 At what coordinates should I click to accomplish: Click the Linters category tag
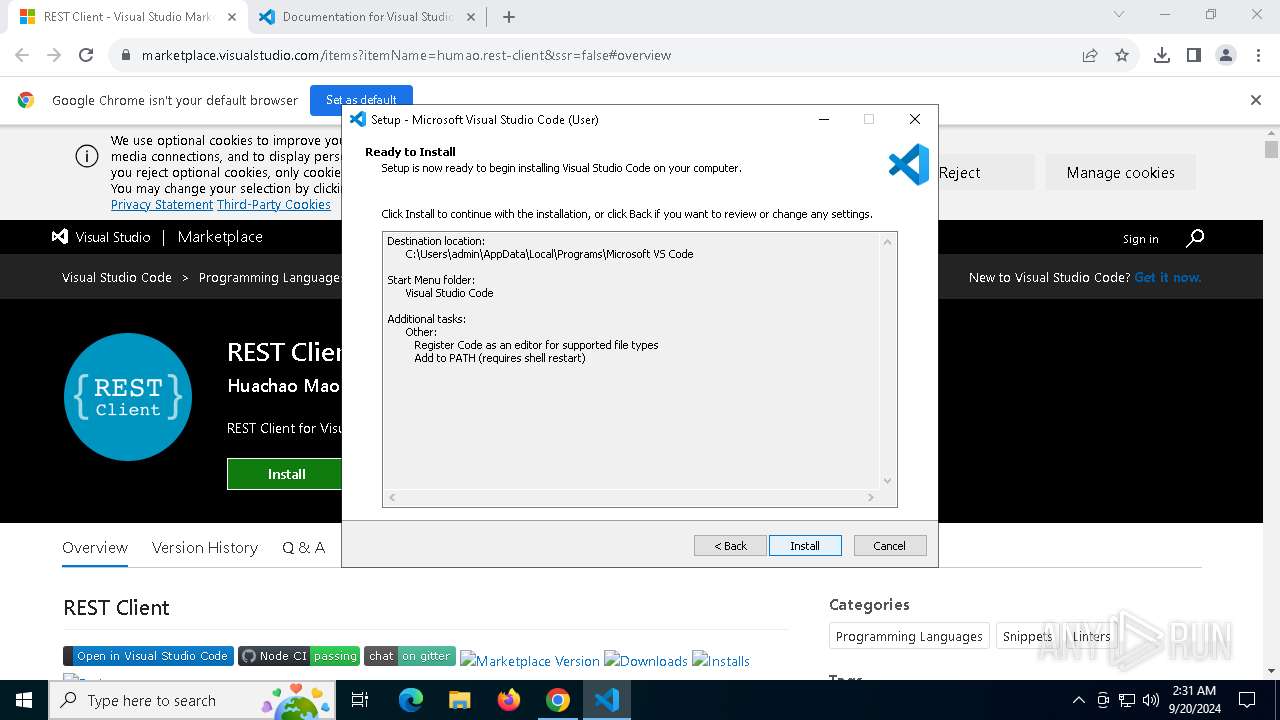1092,636
